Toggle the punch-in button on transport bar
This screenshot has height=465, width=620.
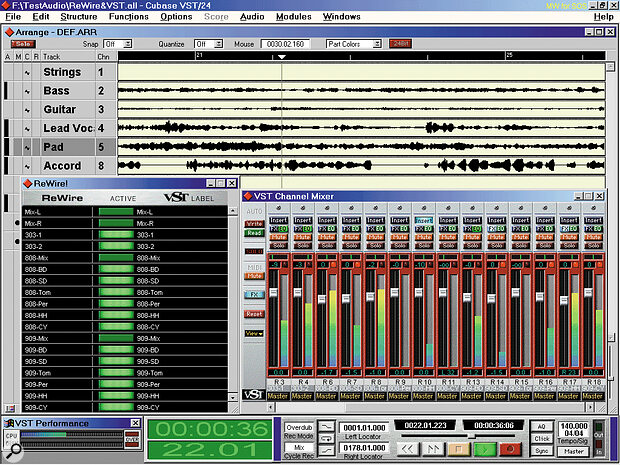pos(327,427)
